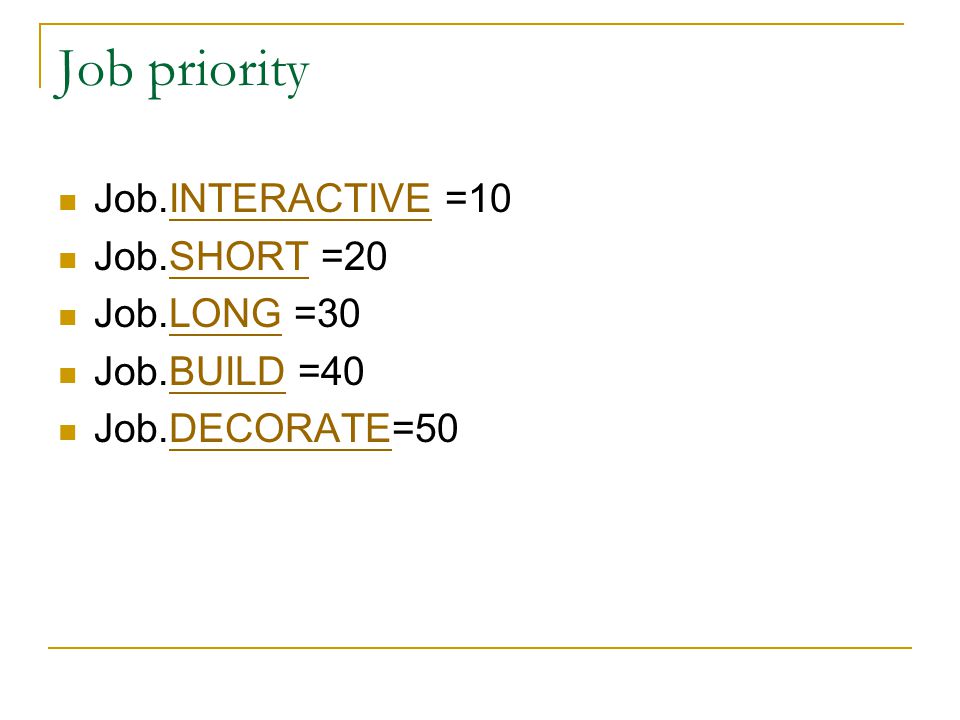This screenshot has height=720, width=960.
Task: Click the =40 value text
Action: point(331,371)
